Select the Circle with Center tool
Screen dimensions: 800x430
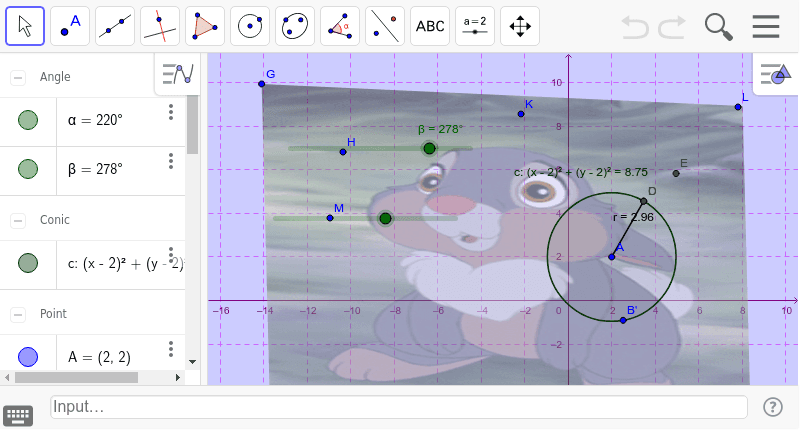(x=250, y=26)
